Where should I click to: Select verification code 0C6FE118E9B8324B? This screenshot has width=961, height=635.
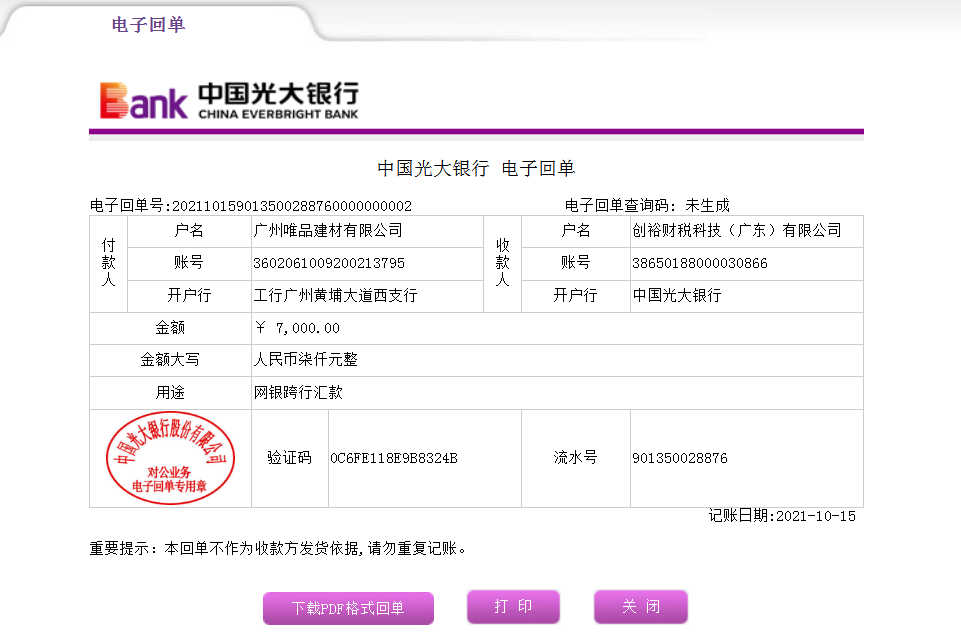click(x=393, y=458)
